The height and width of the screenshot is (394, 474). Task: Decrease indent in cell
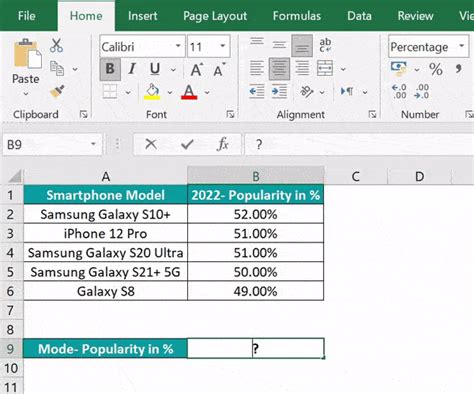point(257,91)
